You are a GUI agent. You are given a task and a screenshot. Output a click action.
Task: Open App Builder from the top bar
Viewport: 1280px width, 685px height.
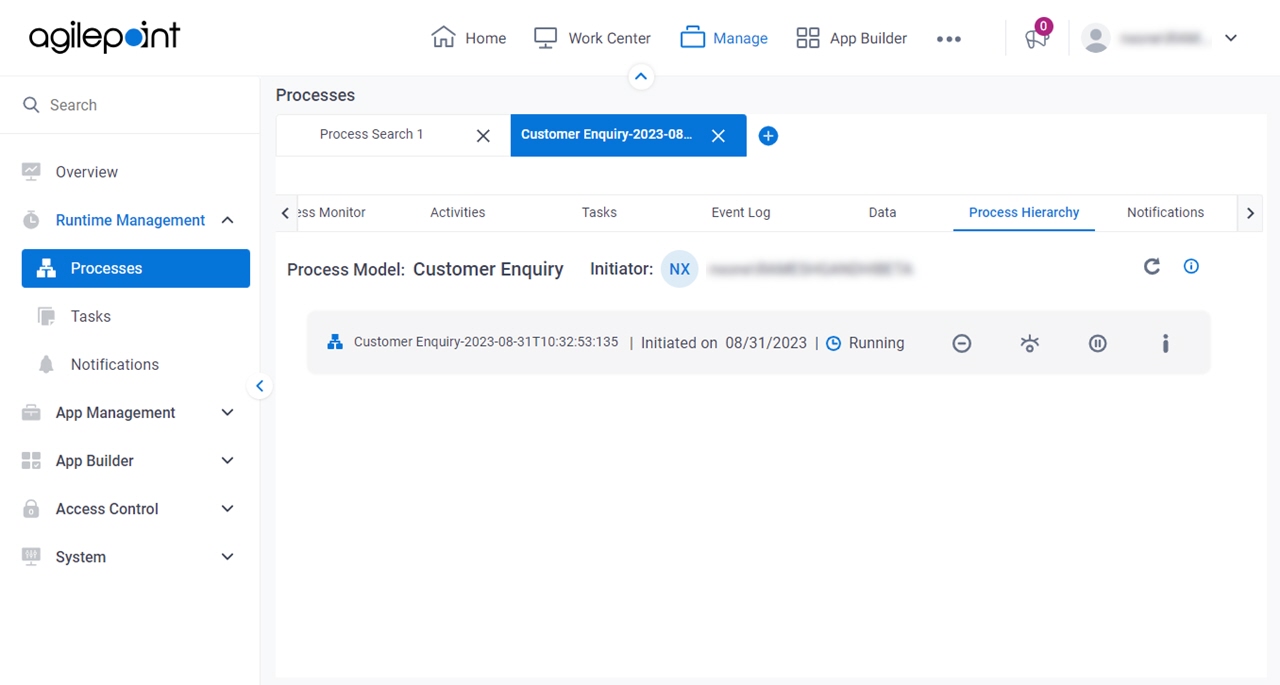[851, 38]
